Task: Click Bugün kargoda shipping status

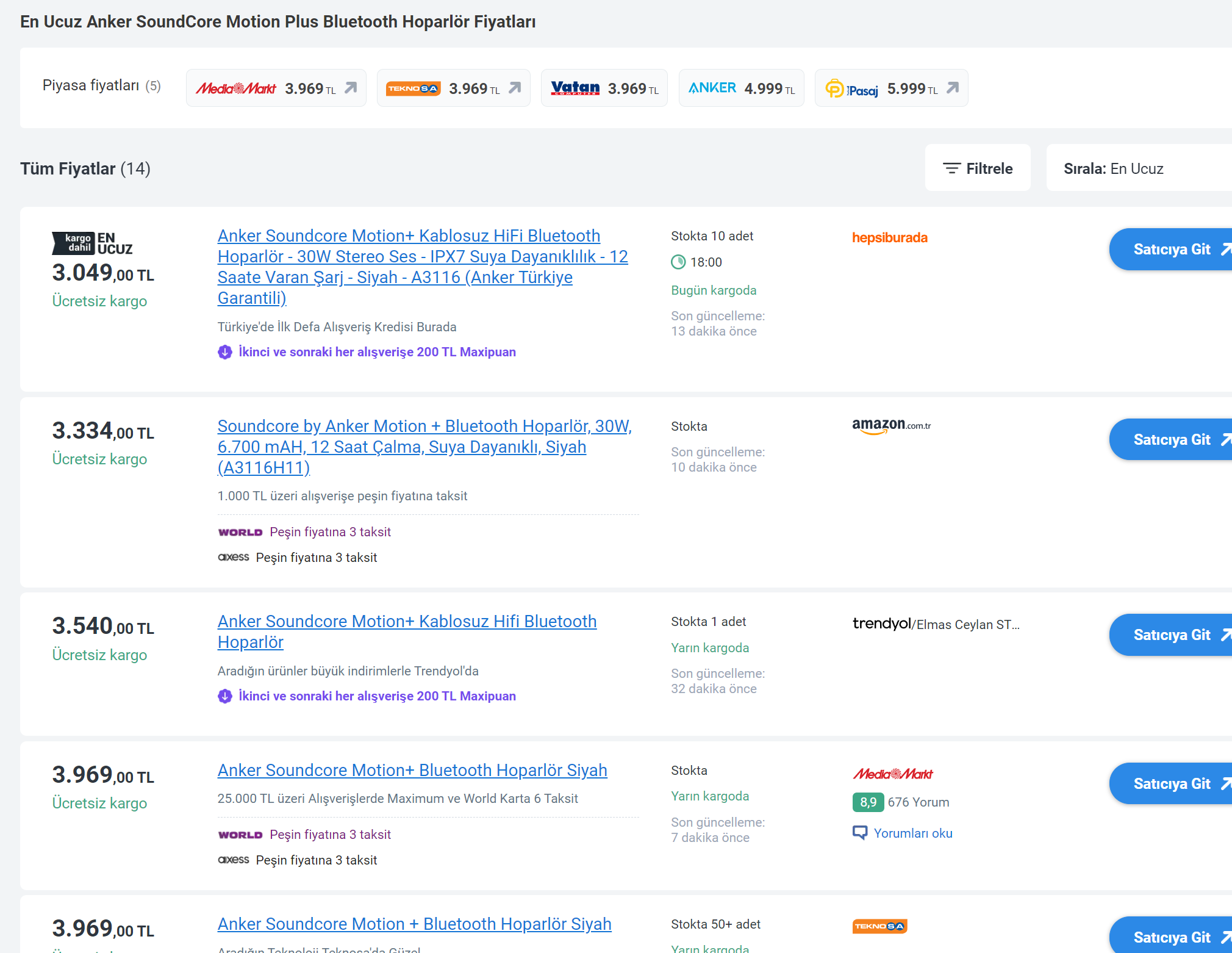Action: click(x=714, y=290)
